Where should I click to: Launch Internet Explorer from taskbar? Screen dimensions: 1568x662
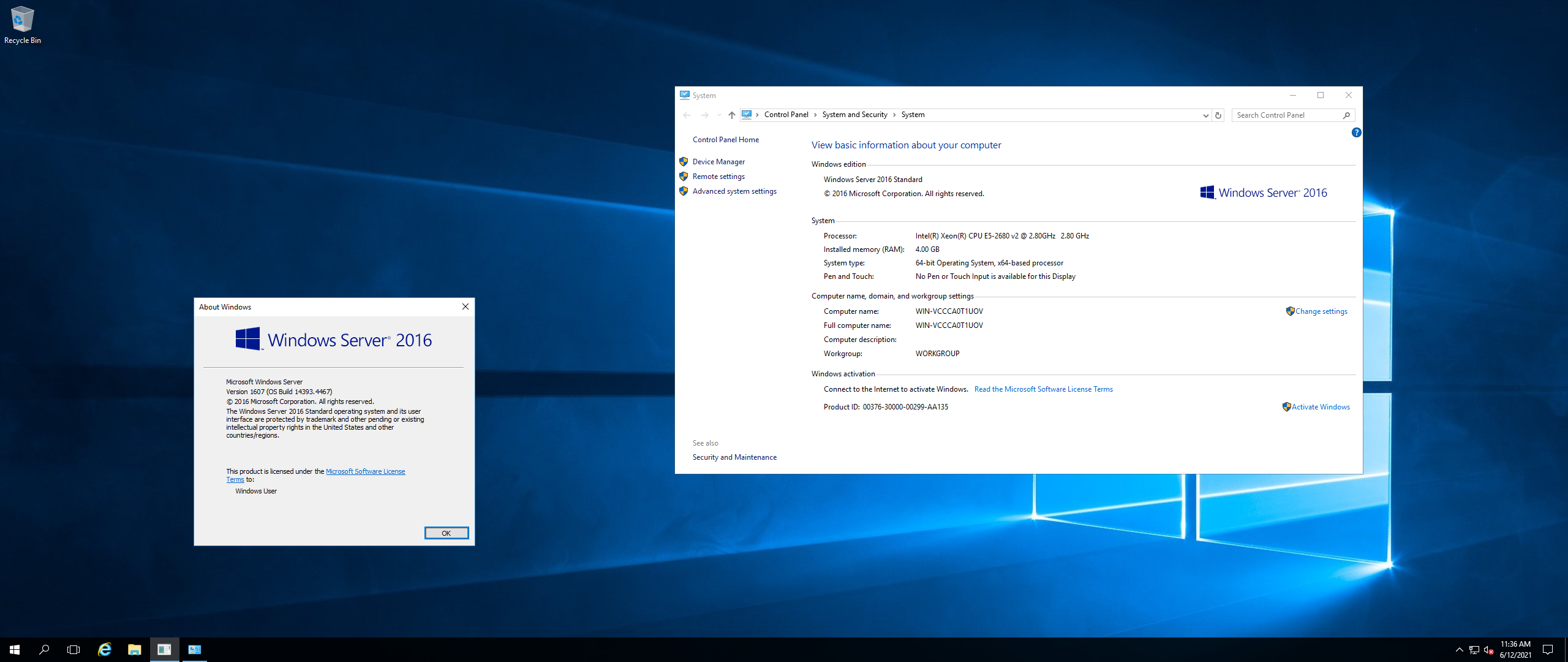click(105, 650)
